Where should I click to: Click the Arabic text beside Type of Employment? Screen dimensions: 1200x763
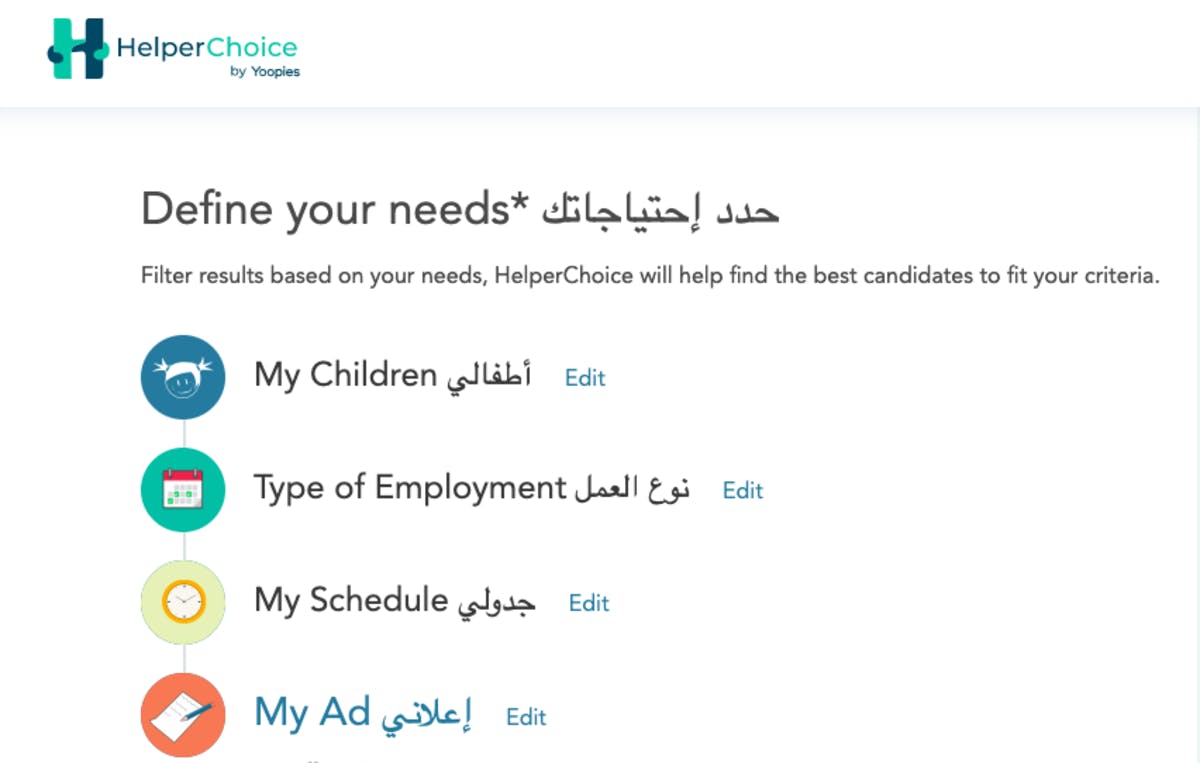tap(632, 489)
